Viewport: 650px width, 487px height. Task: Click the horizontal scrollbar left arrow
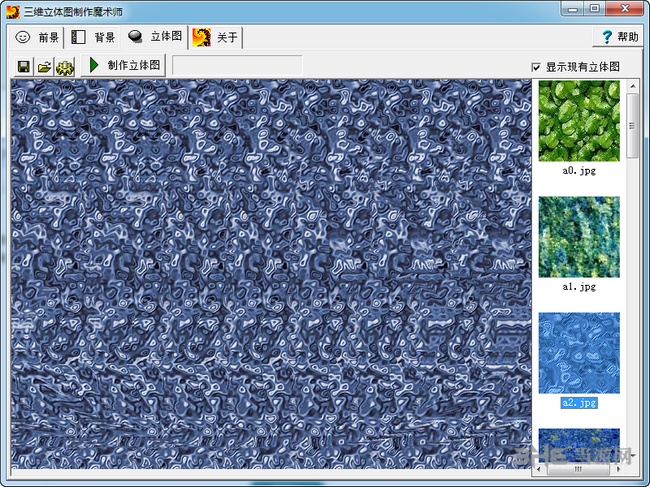(538, 470)
